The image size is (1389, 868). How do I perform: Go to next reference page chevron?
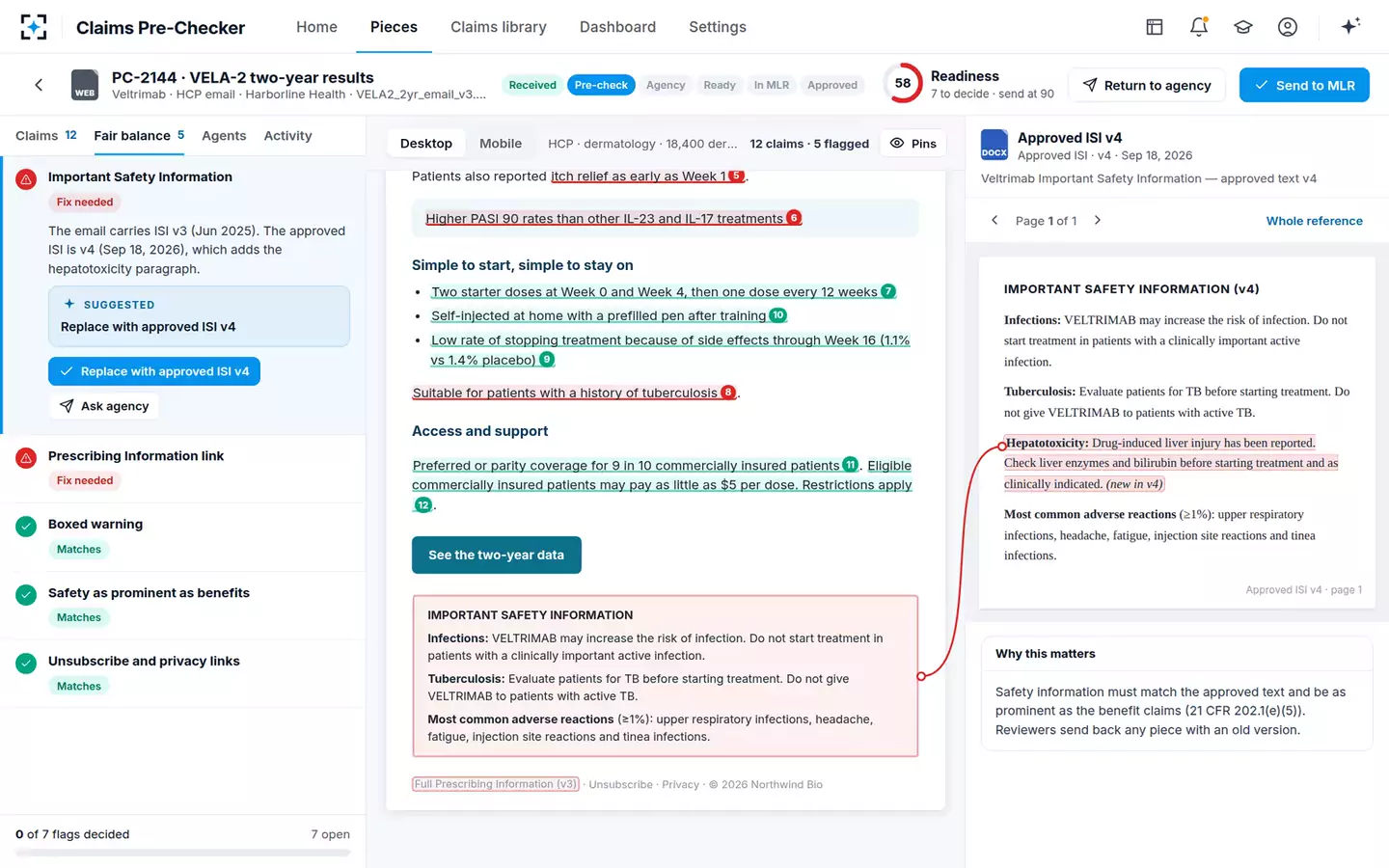(x=1098, y=221)
